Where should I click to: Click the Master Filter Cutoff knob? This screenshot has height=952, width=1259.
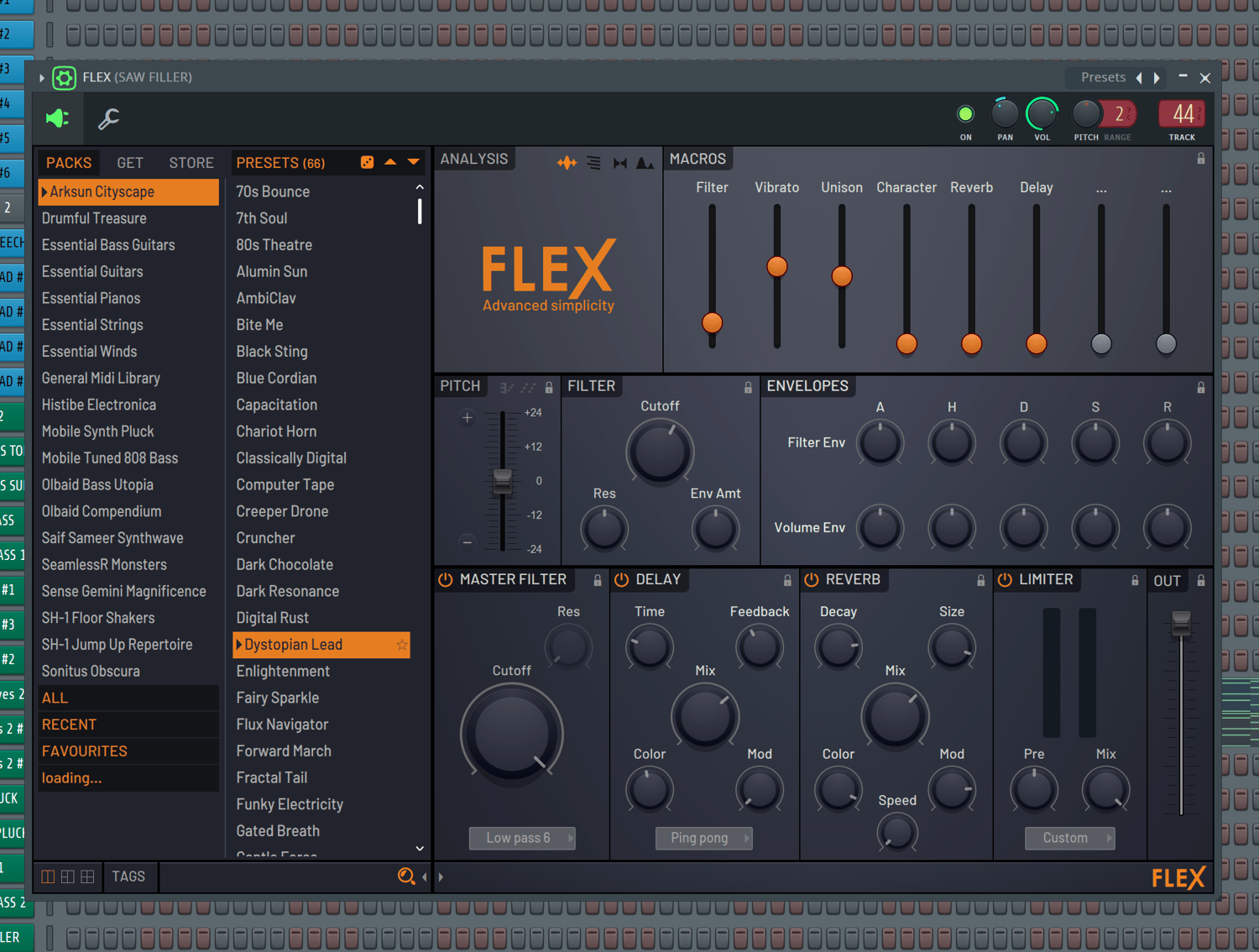click(511, 733)
